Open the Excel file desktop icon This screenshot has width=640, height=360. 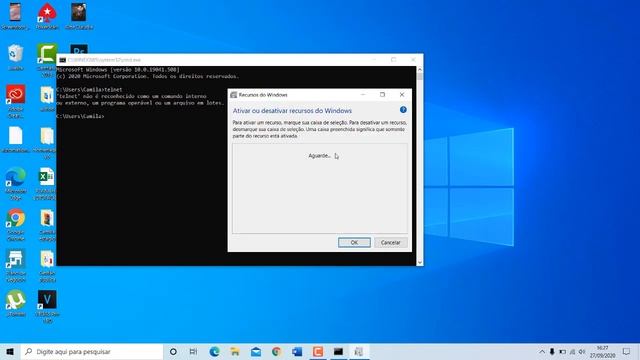pyautogui.click(x=47, y=177)
